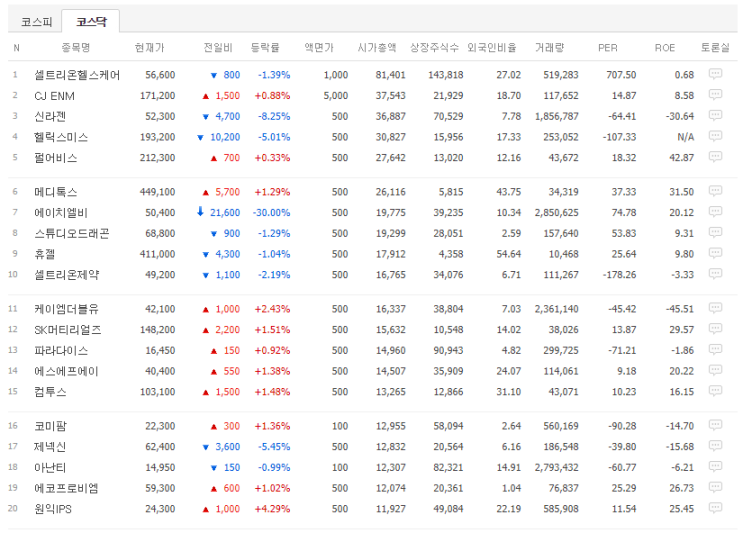The width and height of the screenshot is (743, 533).
Task: Open discussion icon for CJ ENM
Action: click(715, 95)
